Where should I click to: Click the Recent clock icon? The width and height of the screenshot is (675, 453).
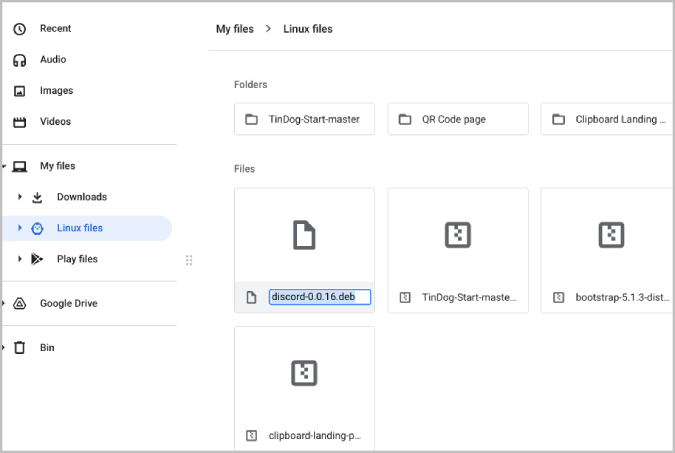click(19, 29)
